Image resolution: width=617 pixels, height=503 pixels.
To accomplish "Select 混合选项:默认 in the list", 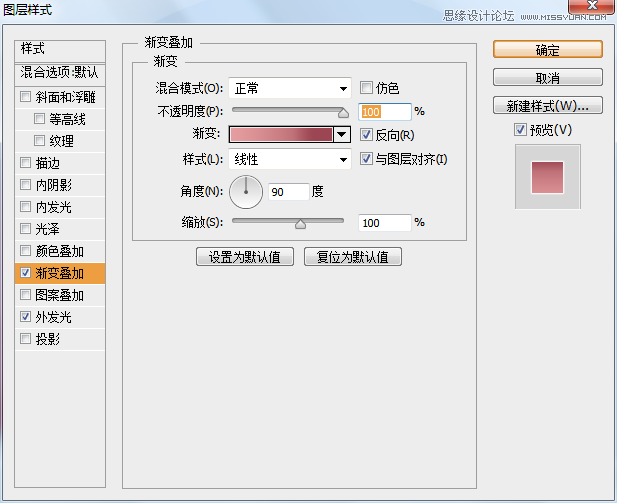I will coord(60,74).
